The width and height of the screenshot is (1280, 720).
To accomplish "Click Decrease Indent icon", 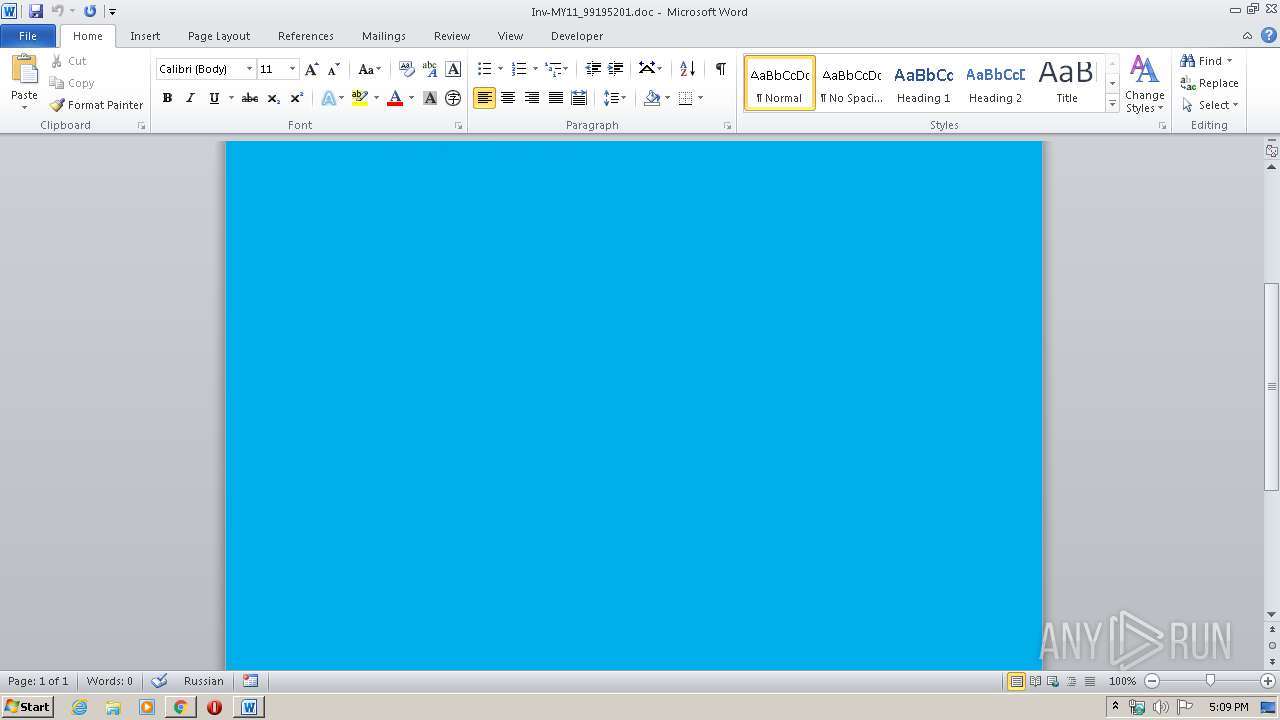I will coord(593,69).
